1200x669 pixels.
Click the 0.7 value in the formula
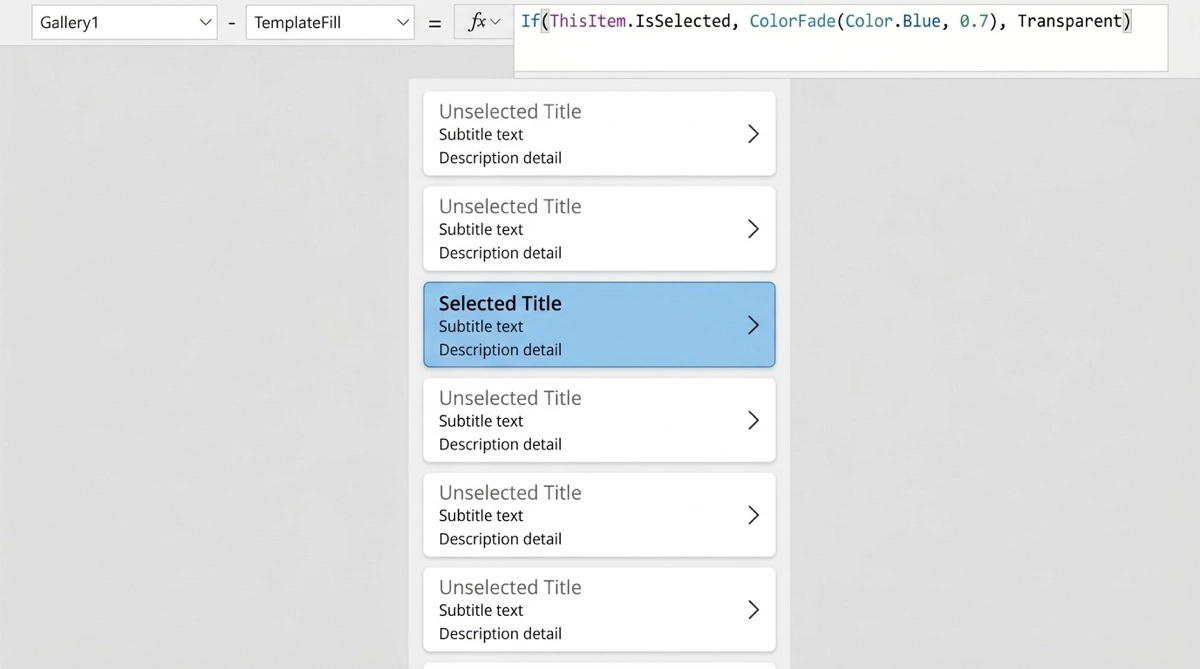pyautogui.click(x=973, y=21)
